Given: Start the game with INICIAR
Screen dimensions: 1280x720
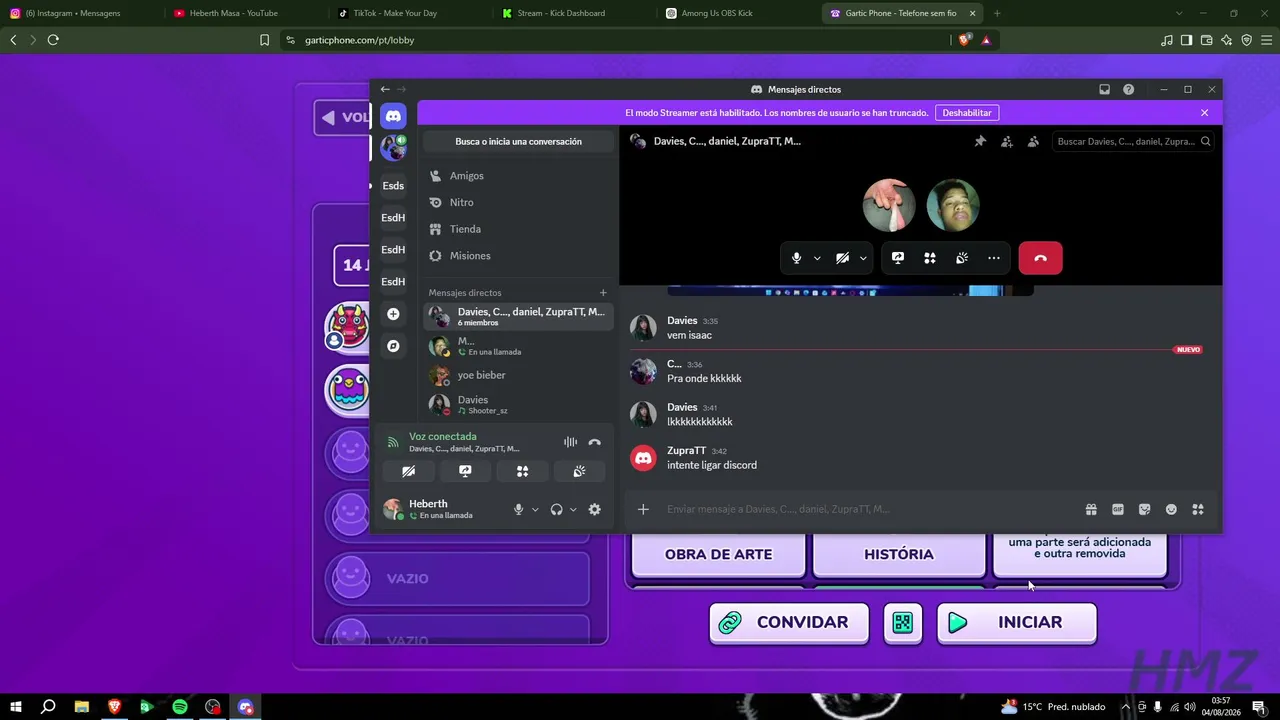Looking at the screenshot, I should pyautogui.click(x=1017, y=623).
